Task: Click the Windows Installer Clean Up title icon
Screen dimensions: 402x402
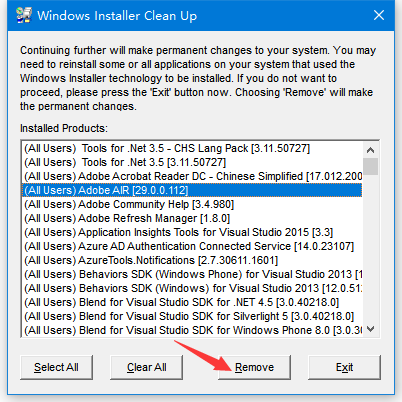Action: pyautogui.click(x=24, y=15)
